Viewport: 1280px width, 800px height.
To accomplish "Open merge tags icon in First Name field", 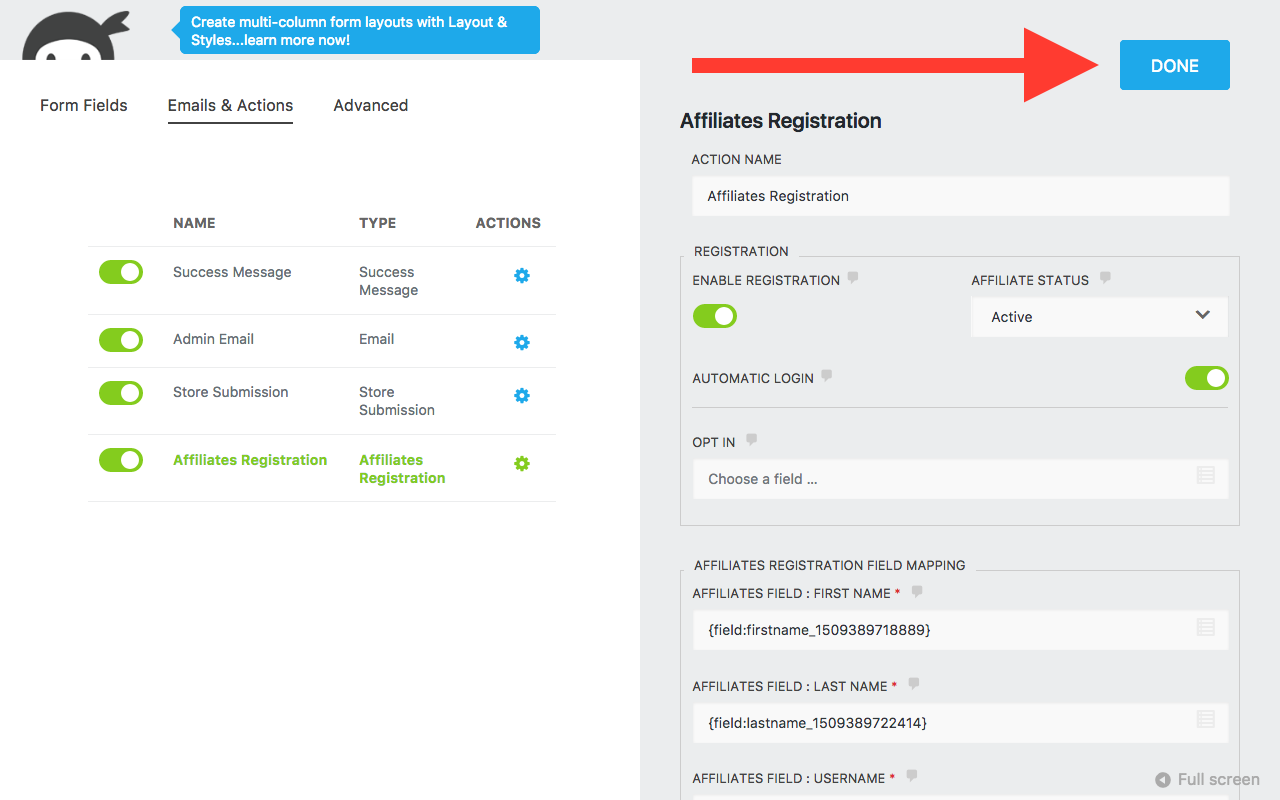I will tap(1206, 628).
